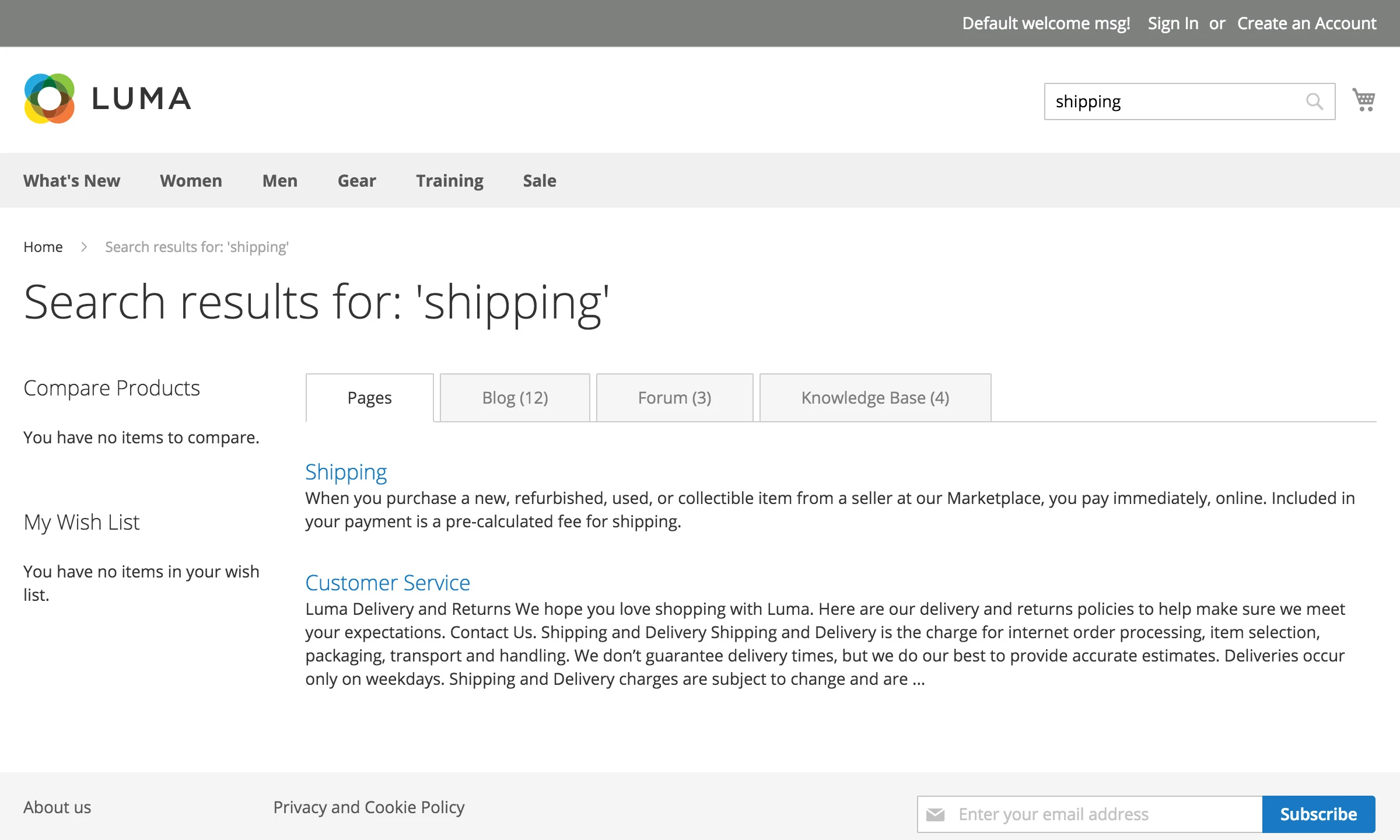
Task: Open the Women category menu
Action: coord(191,181)
